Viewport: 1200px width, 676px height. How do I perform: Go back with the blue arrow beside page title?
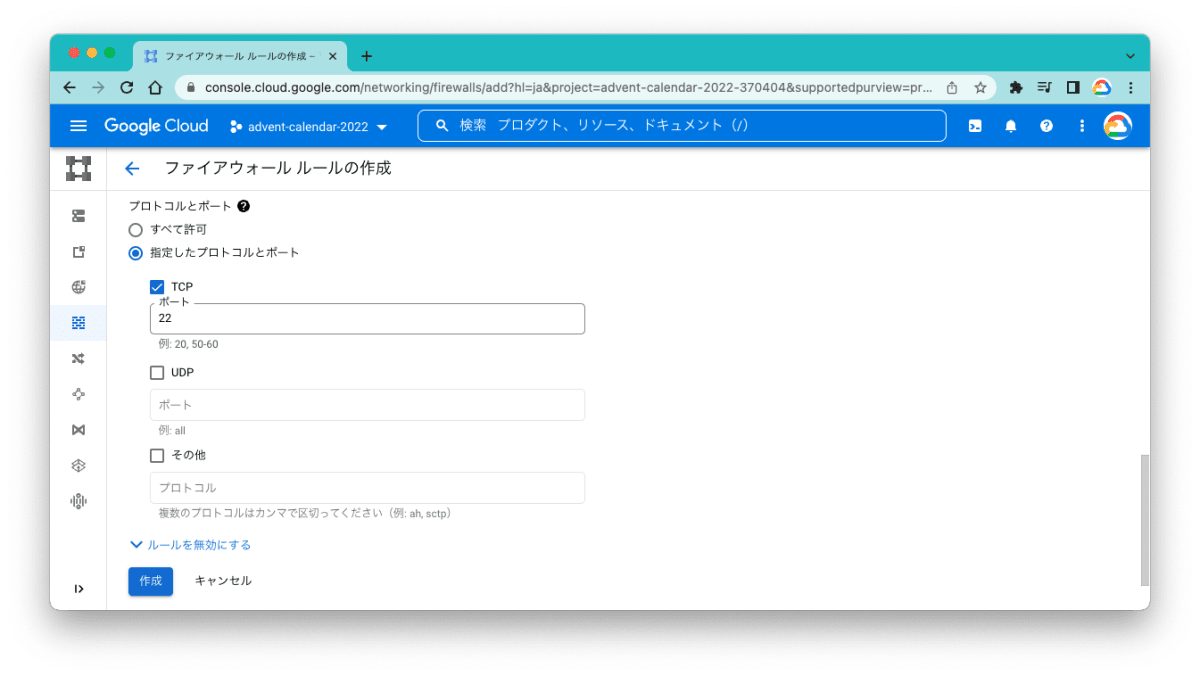tap(132, 169)
